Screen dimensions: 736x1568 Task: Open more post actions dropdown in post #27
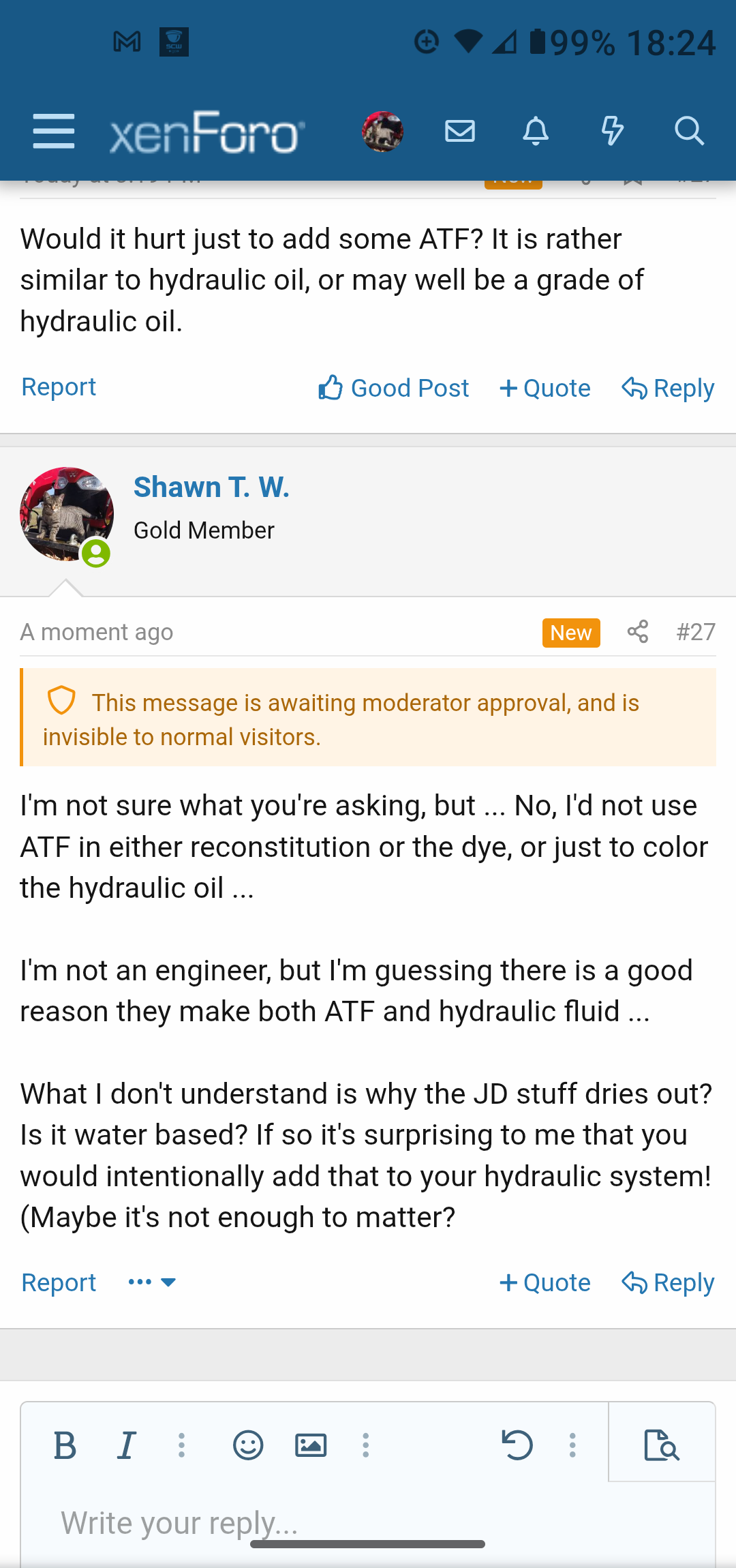(153, 1282)
